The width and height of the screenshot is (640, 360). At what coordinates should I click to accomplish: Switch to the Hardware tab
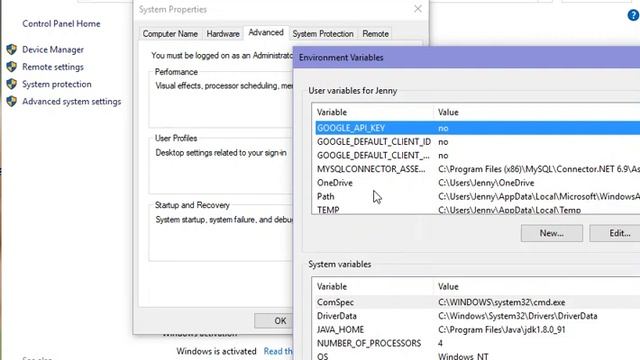click(x=223, y=34)
